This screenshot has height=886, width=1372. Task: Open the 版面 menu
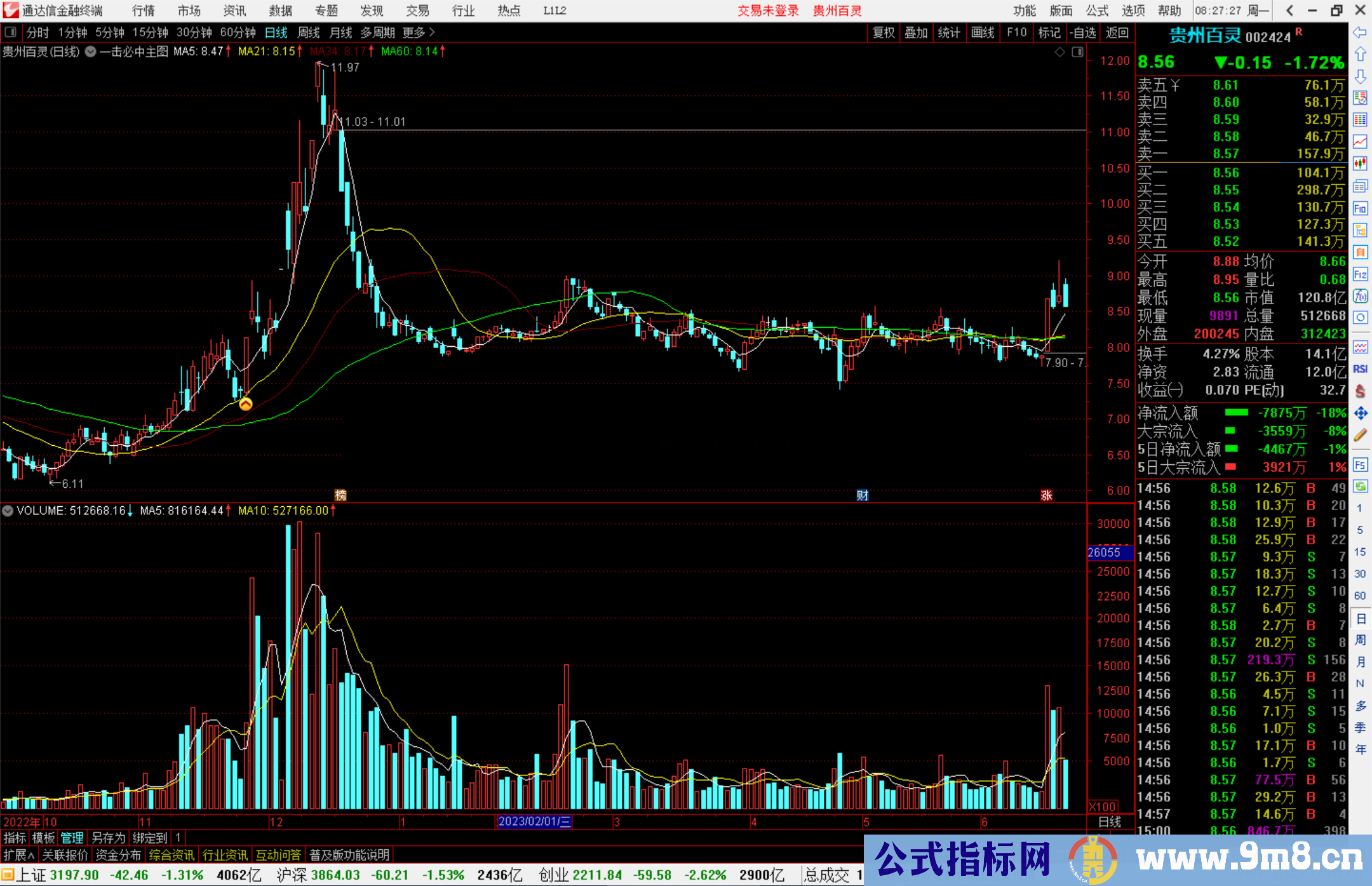click(1061, 11)
